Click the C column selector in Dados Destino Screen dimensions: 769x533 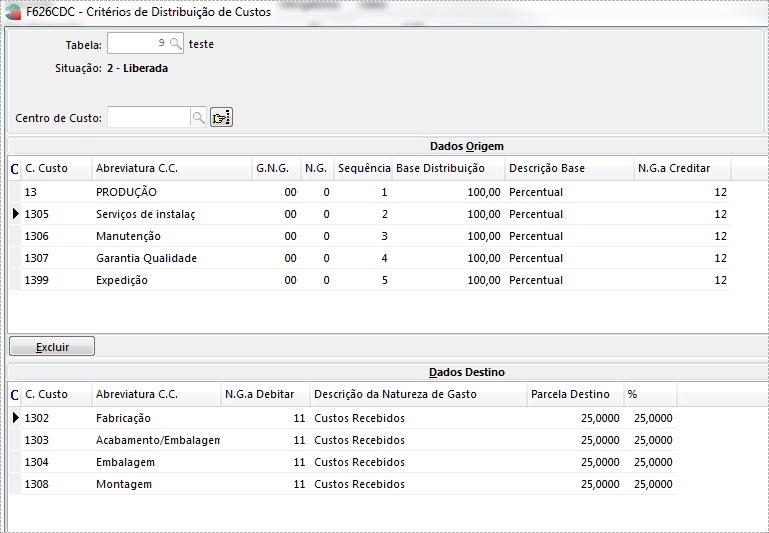click(x=14, y=395)
